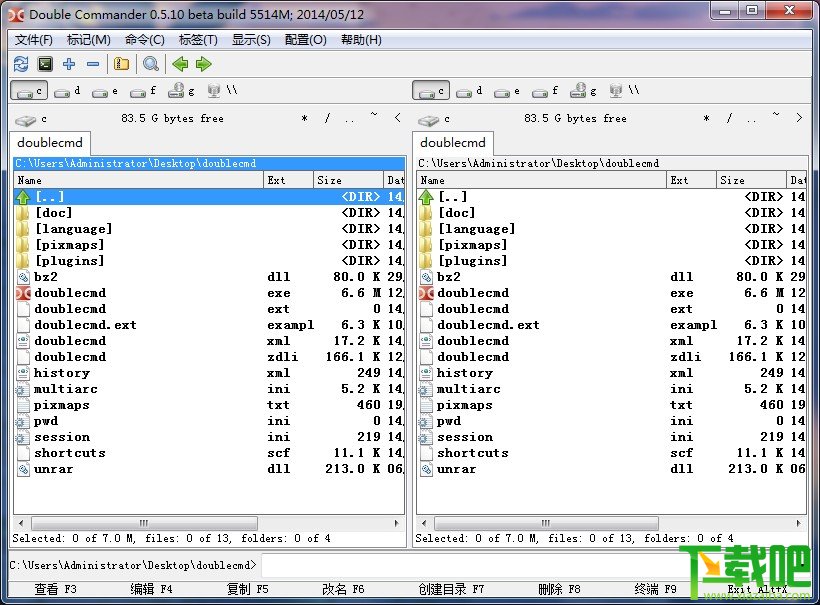The width and height of the screenshot is (820, 605).
Task: Click the green back arrow
Action: pos(180,64)
